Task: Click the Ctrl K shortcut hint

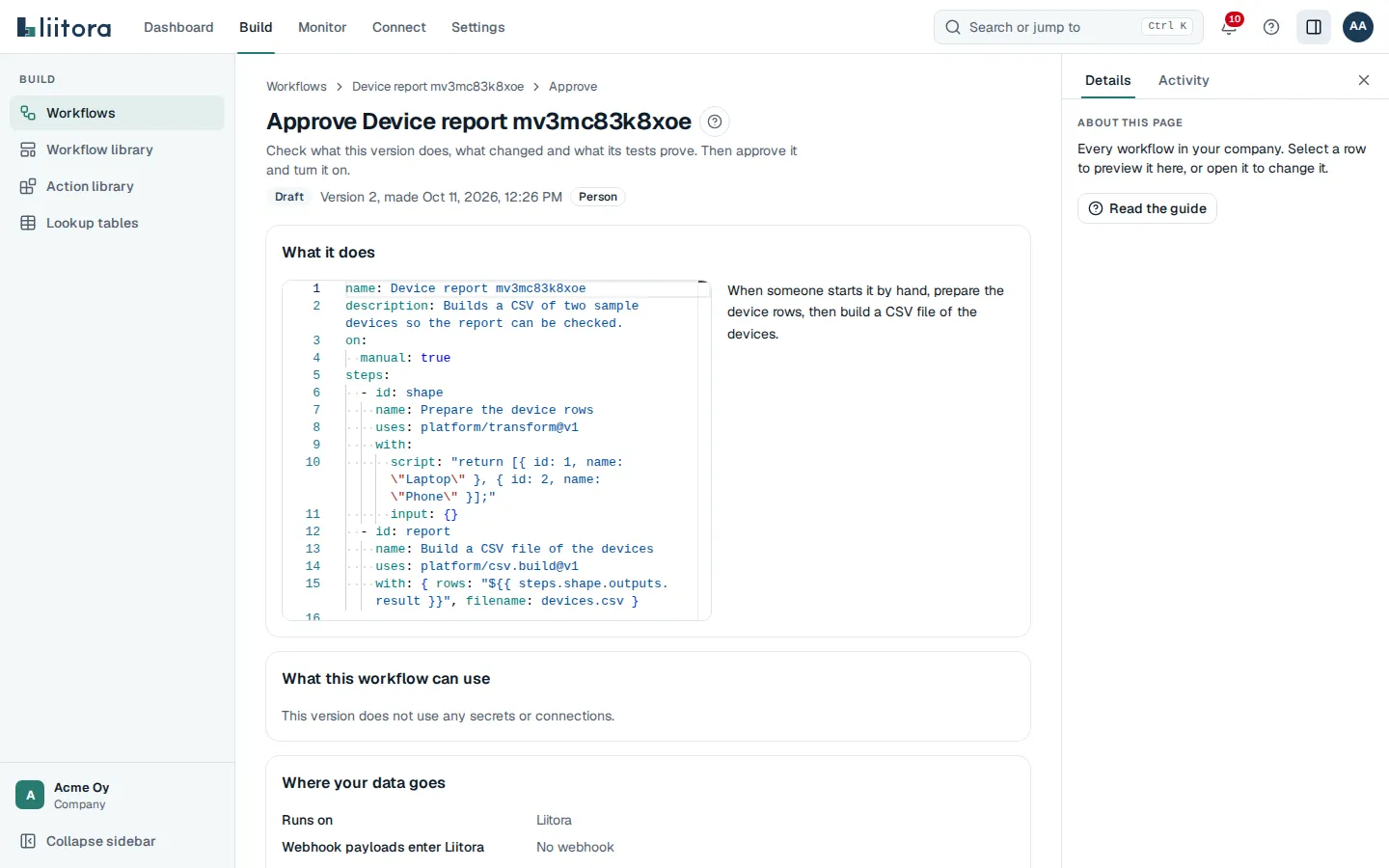Action: [x=1167, y=27]
